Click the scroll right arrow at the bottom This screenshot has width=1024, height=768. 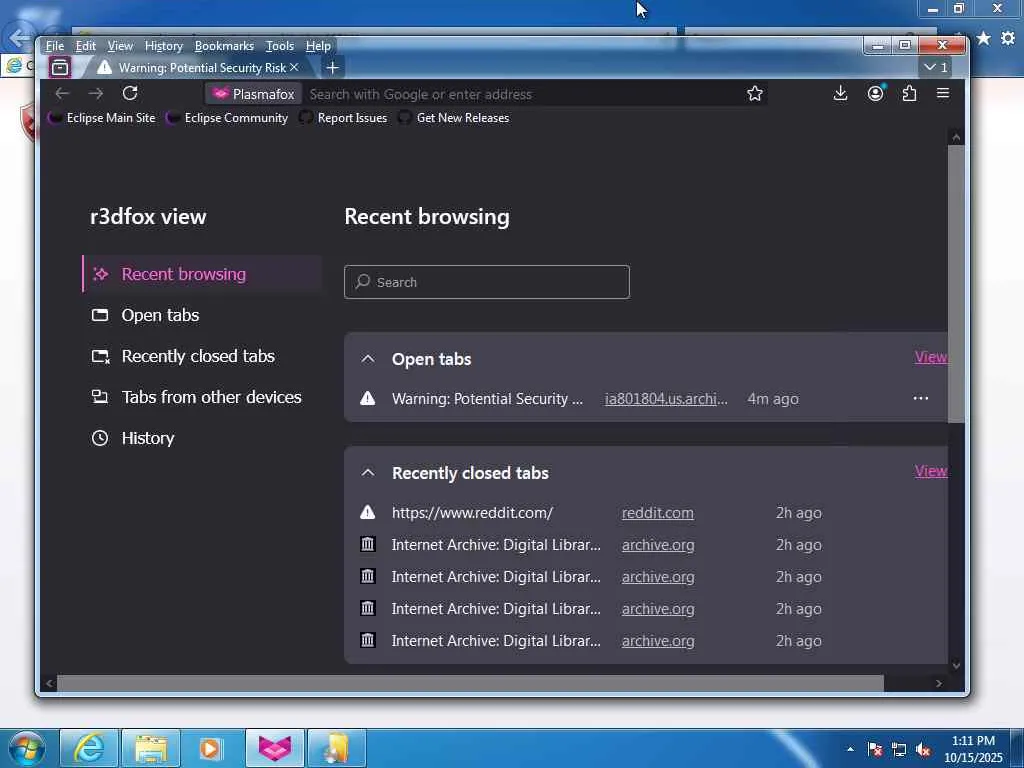coord(939,683)
